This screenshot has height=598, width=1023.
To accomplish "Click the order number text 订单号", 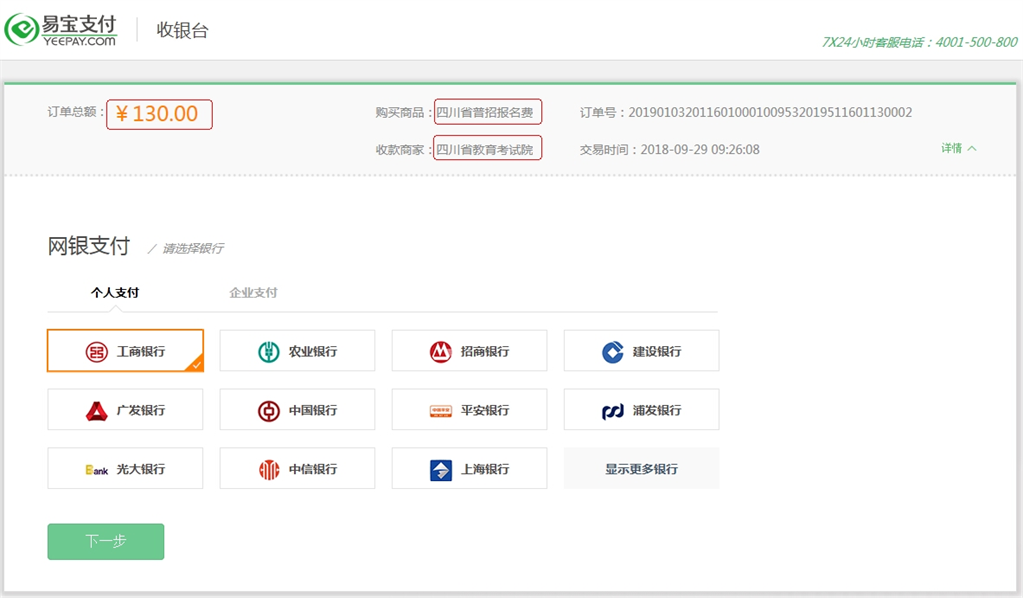I will tap(746, 112).
